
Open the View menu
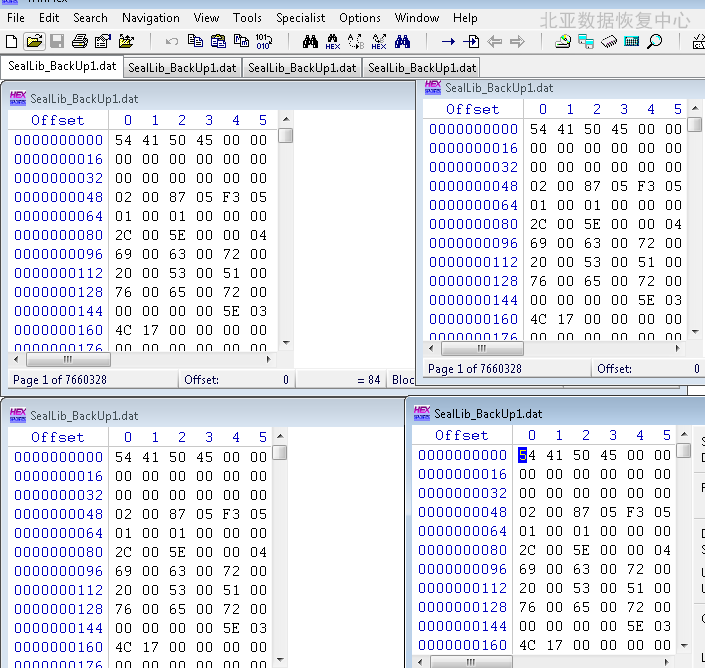tap(206, 18)
